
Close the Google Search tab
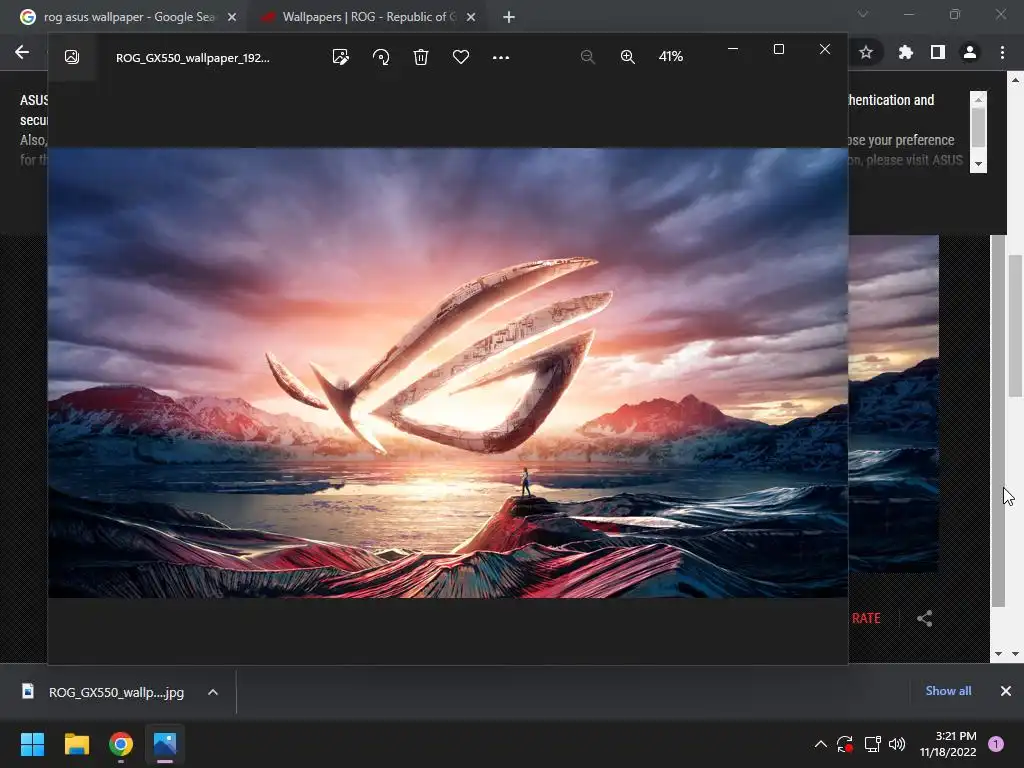pyautogui.click(x=232, y=17)
